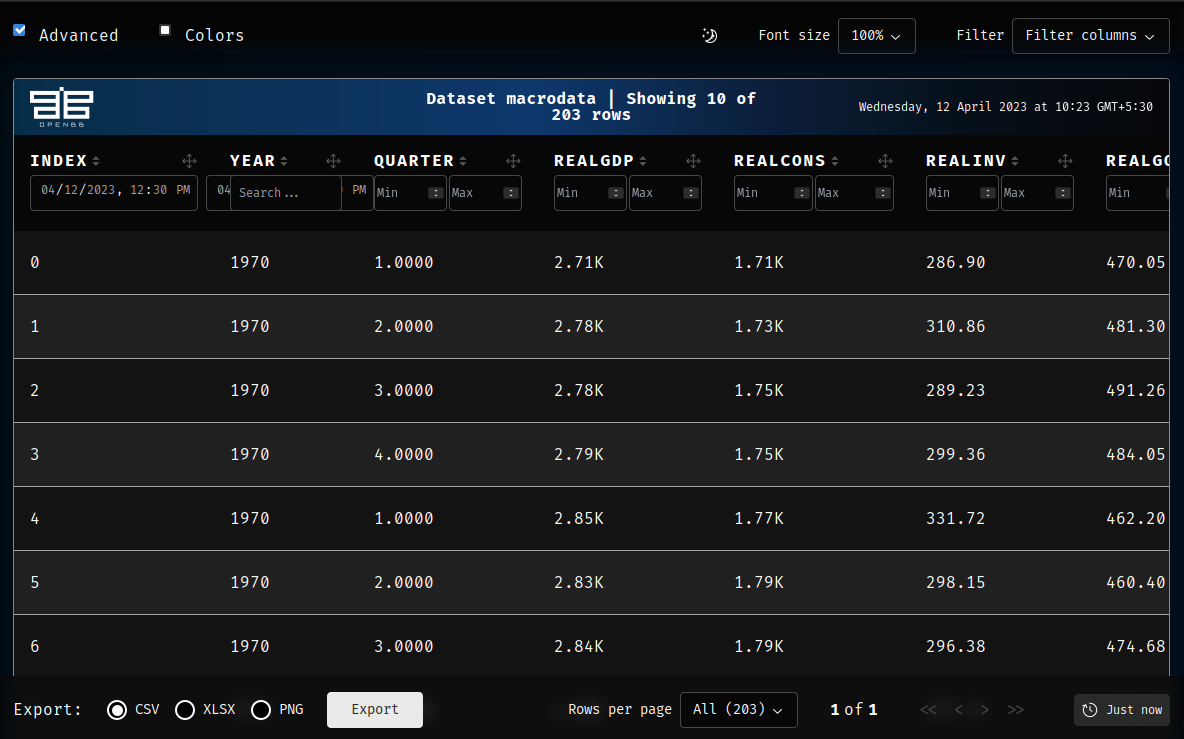Click the QUARTER Max input field
Viewport: 1184px width, 739px height.
pos(486,193)
